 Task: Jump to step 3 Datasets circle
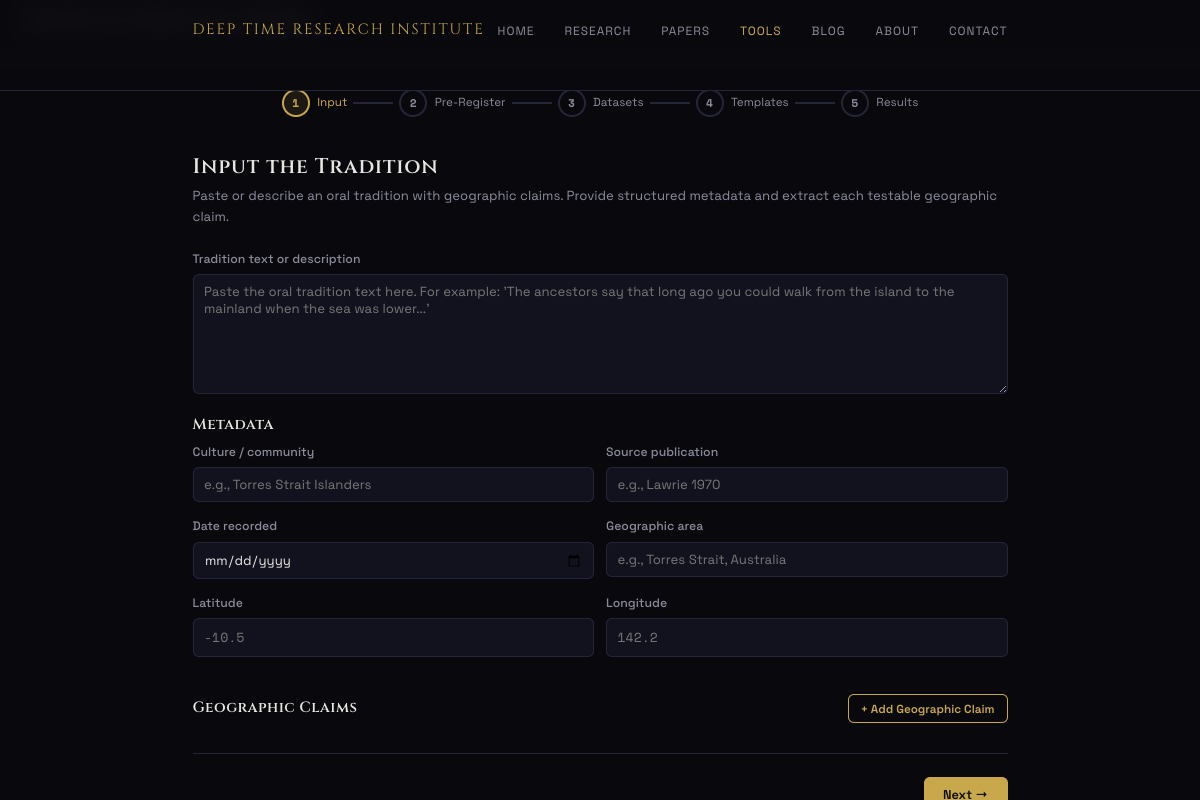pos(571,103)
